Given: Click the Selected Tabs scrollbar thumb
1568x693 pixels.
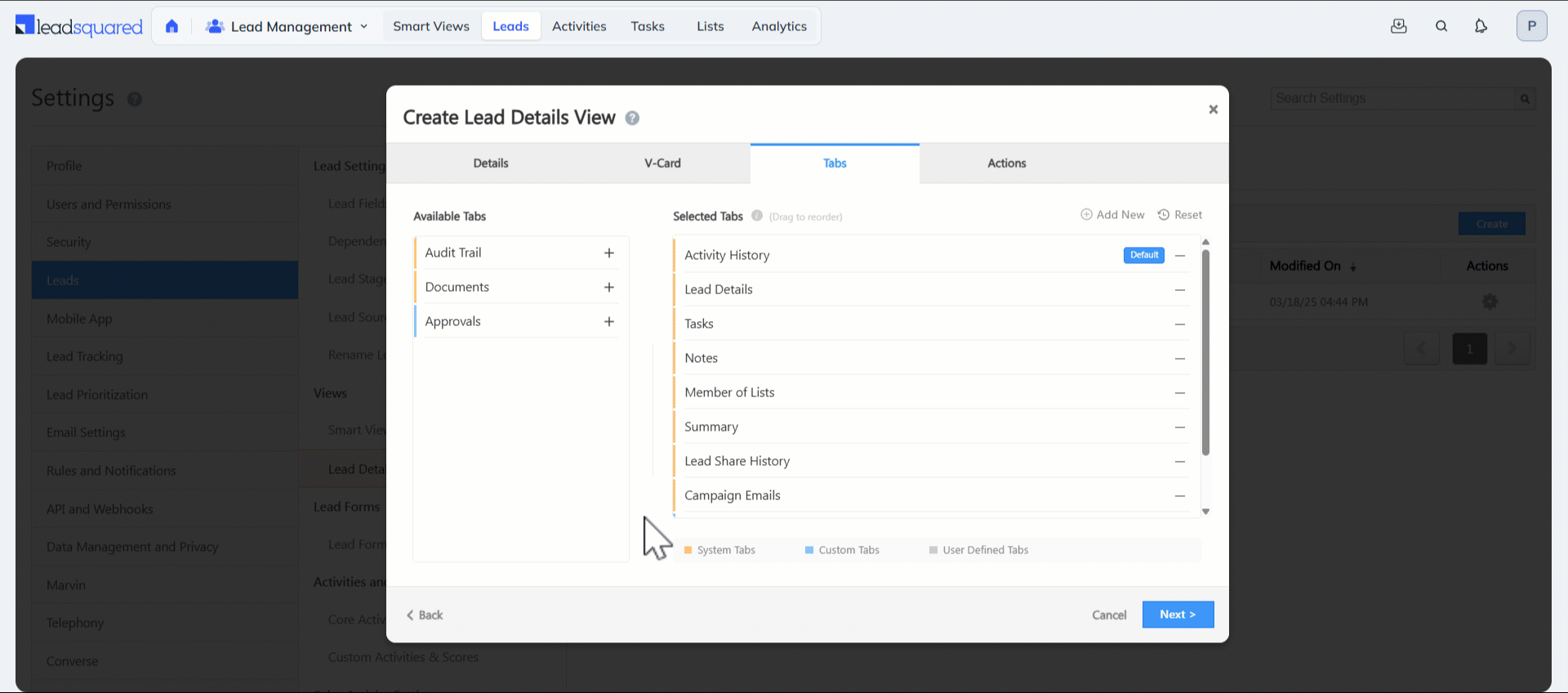Looking at the screenshot, I should 1205,352.
